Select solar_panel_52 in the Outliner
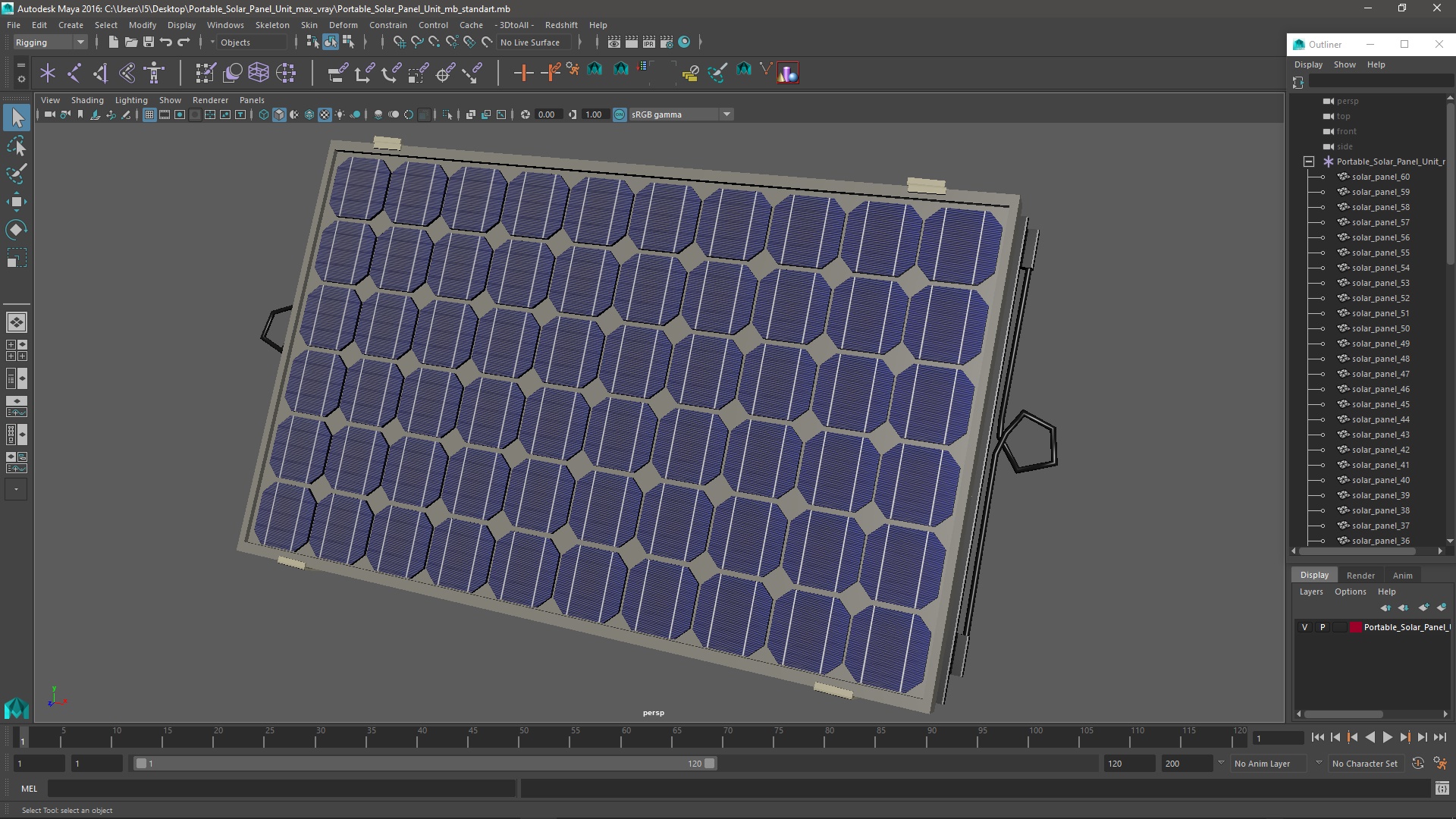Screen dimensions: 1456x819 point(1380,298)
